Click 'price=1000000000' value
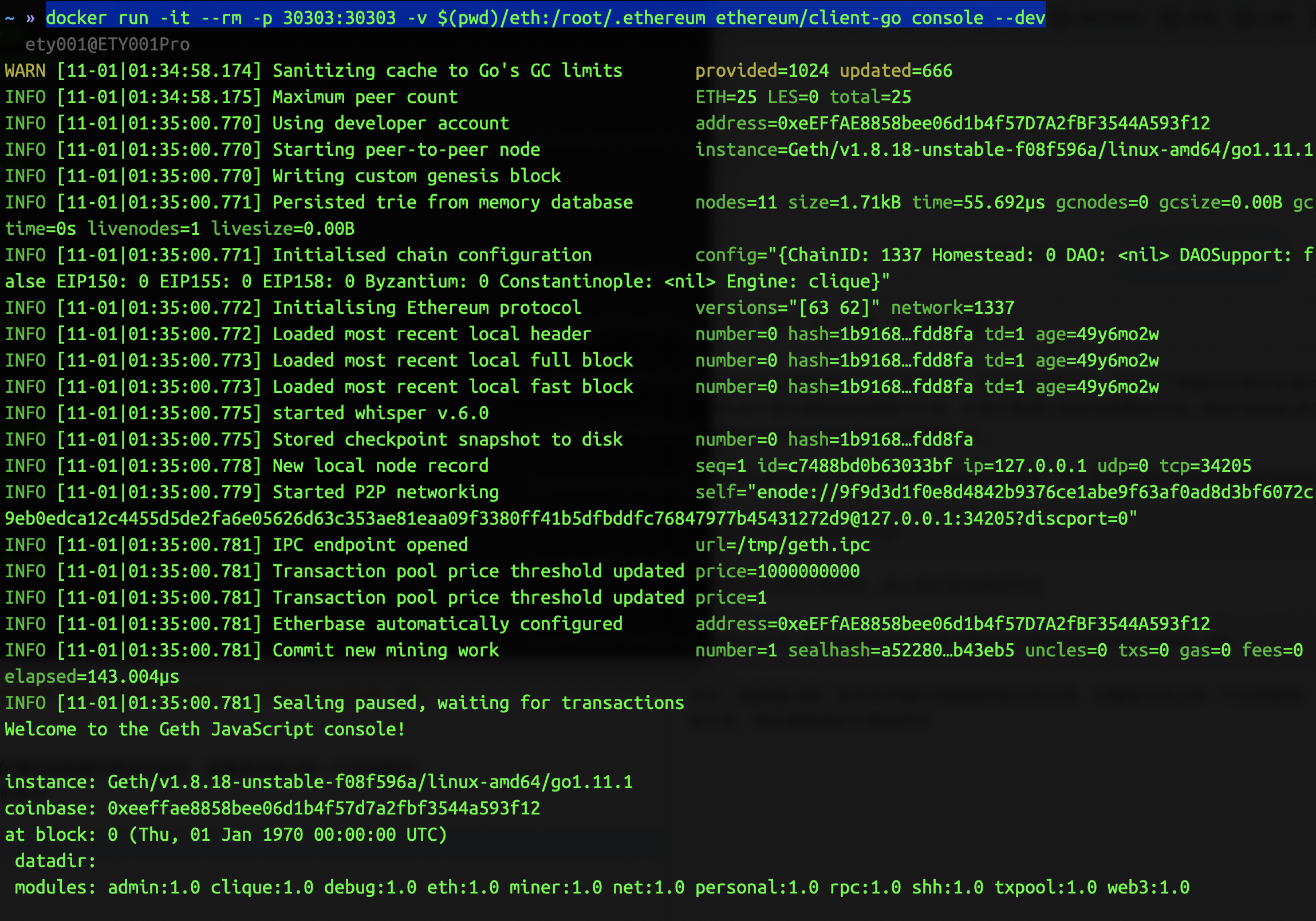Image resolution: width=1316 pixels, height=921 pixels. pos(777,572)
